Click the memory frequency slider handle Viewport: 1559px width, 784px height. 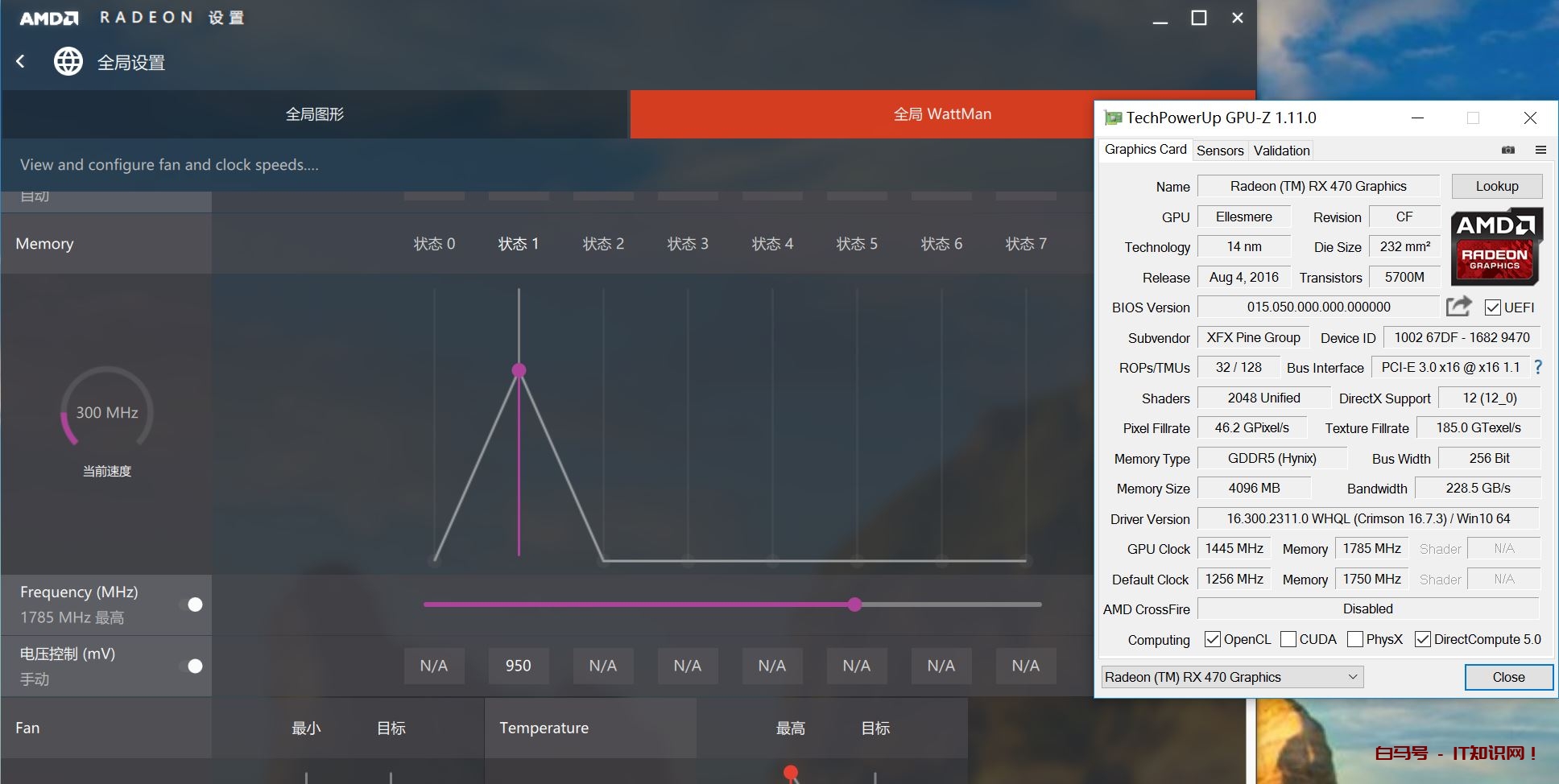pos(854,605)
